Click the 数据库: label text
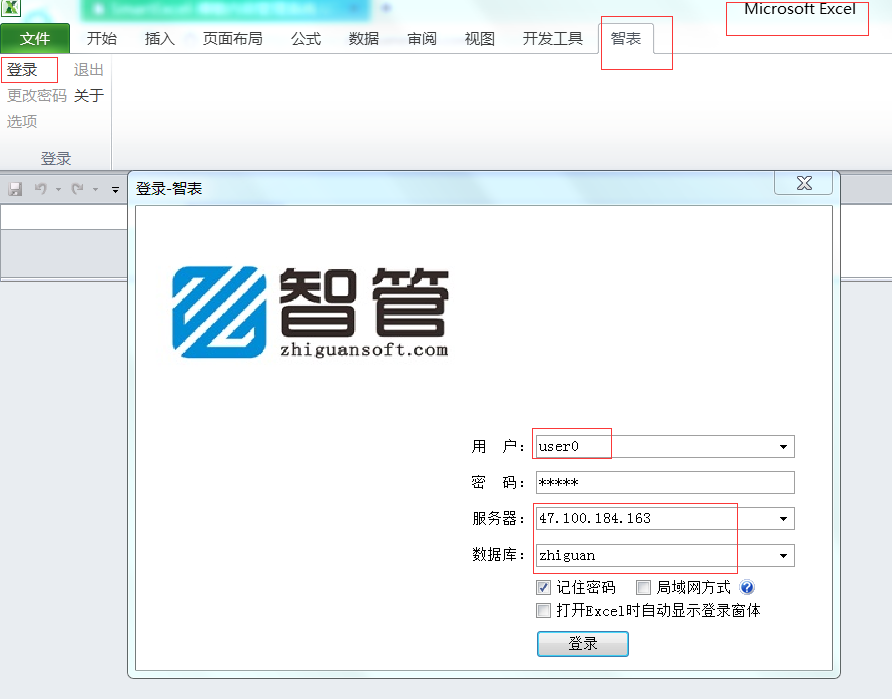Screen dimensions: 892x699 pos(498,555)
